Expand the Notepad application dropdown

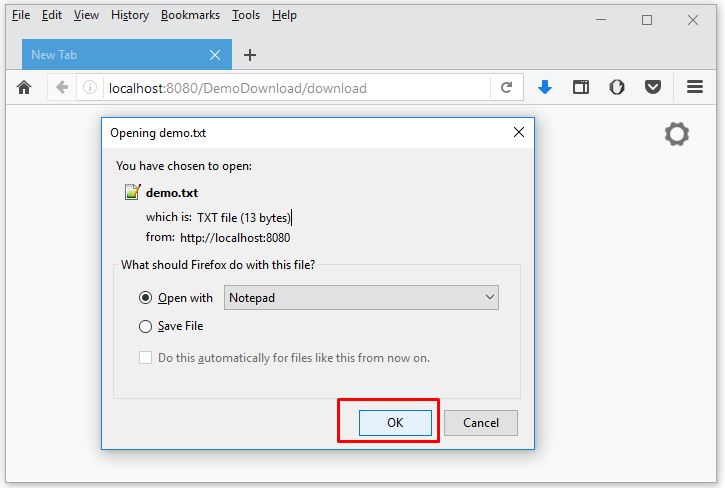pyautogui.click(x=361, y=297)
